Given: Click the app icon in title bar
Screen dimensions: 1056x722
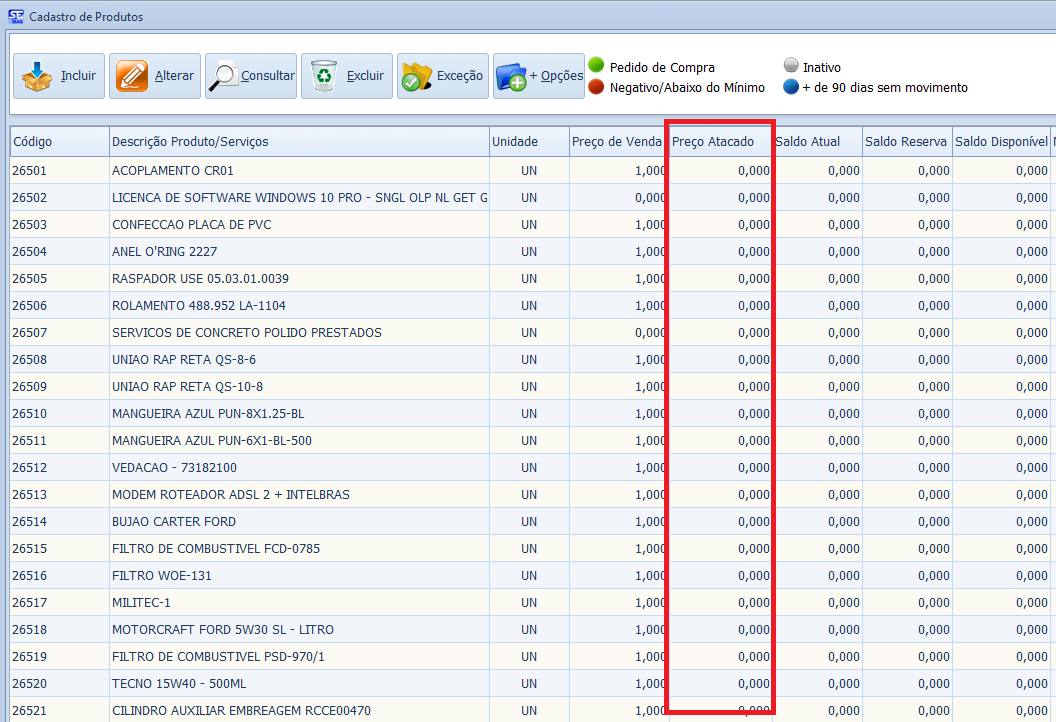Looking at the screenshot, I should [x=15, y=17].
